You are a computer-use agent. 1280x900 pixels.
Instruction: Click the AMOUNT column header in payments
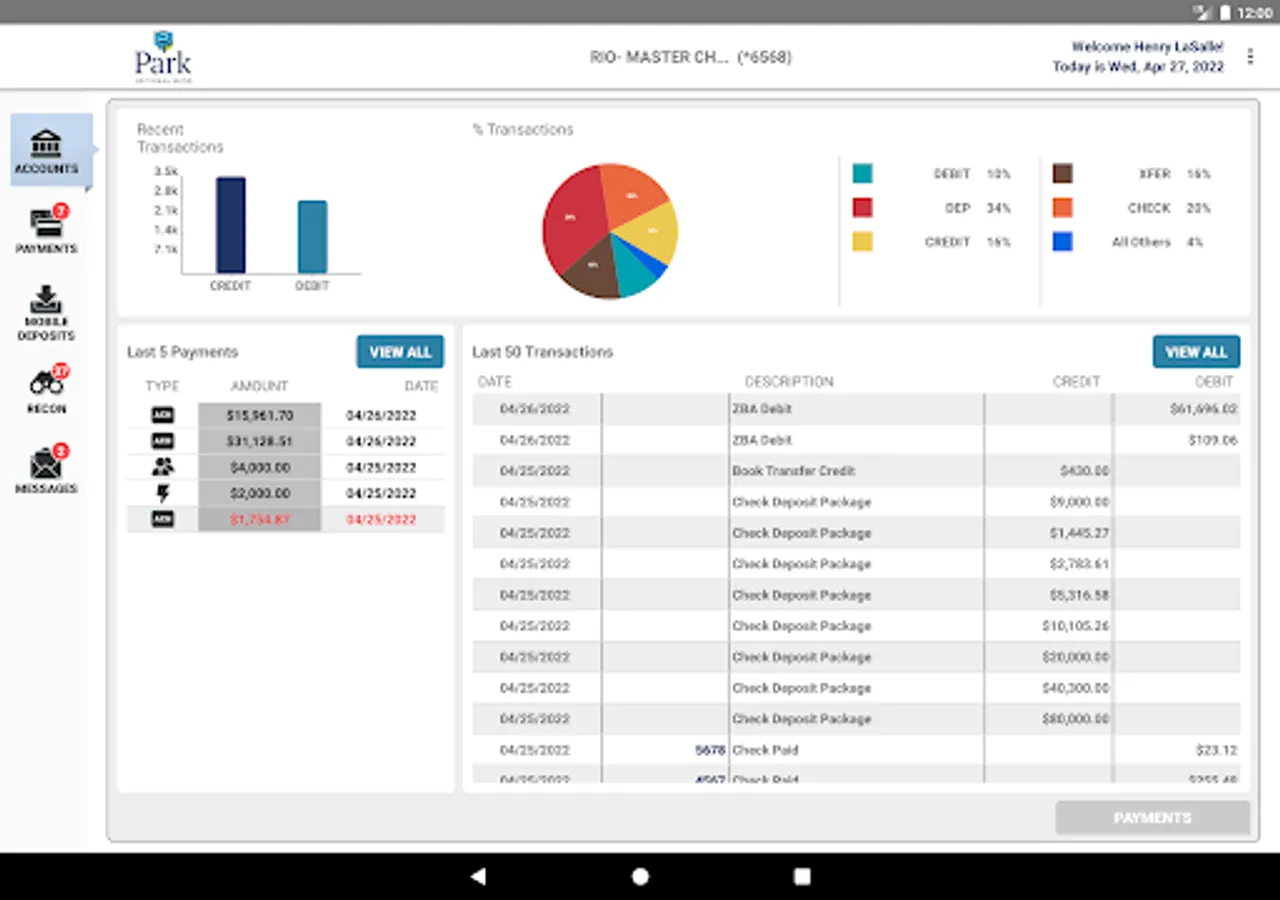259,386
